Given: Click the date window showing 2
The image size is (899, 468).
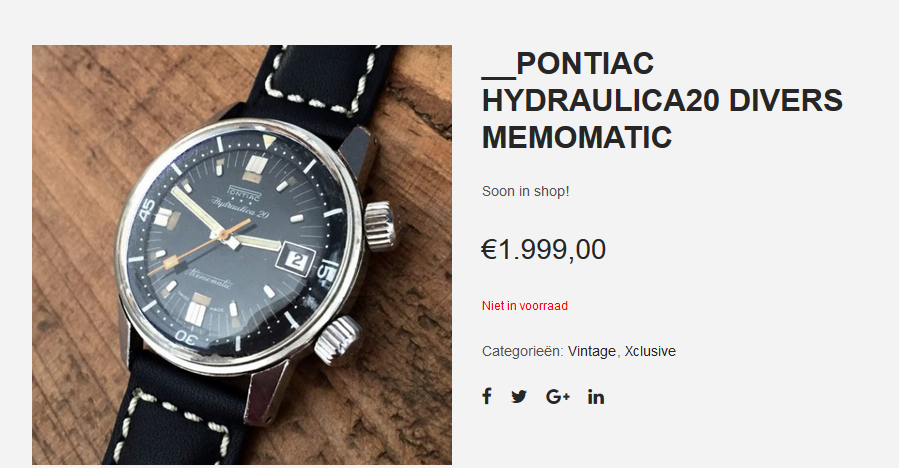Looking at the screenshot, I should coord(295,260).
